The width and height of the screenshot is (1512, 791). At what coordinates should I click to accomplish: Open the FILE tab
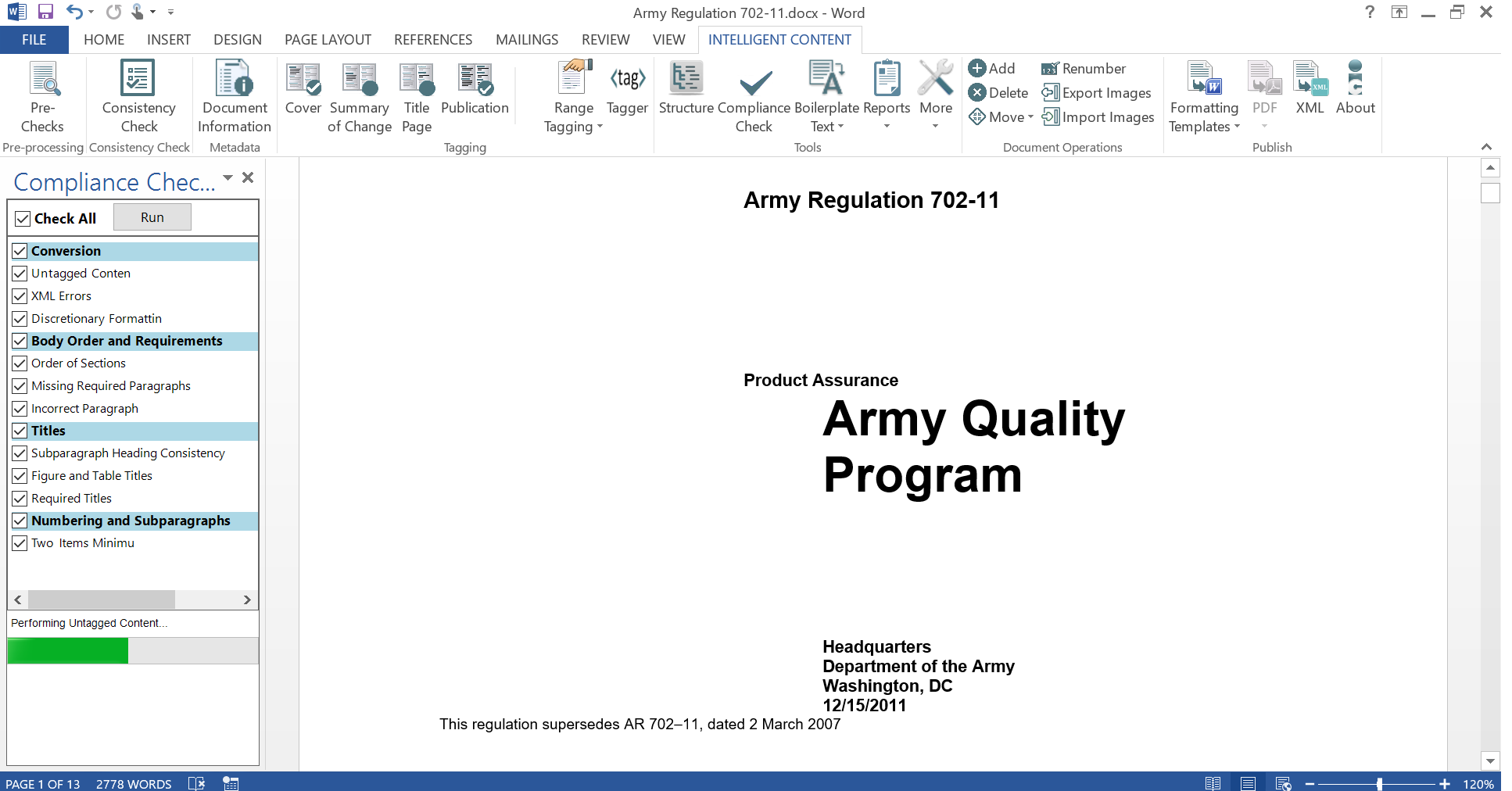34,40
